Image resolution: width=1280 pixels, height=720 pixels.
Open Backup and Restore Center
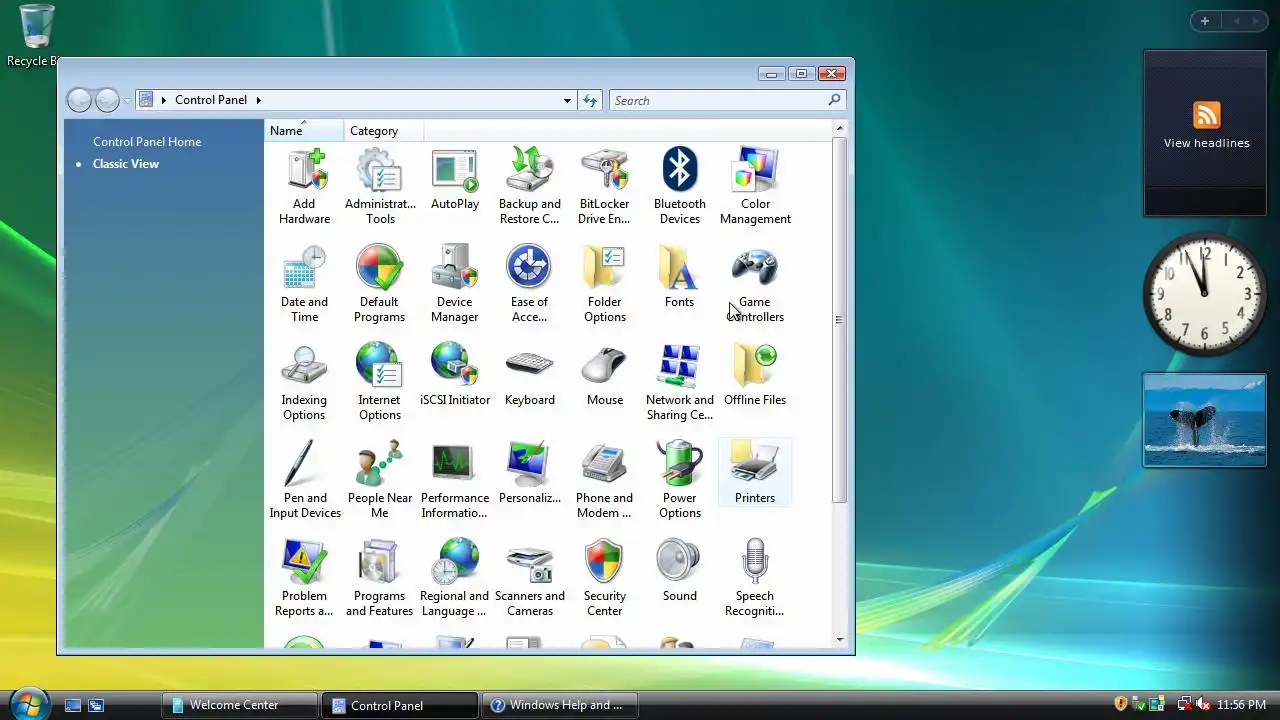(530, 186)
